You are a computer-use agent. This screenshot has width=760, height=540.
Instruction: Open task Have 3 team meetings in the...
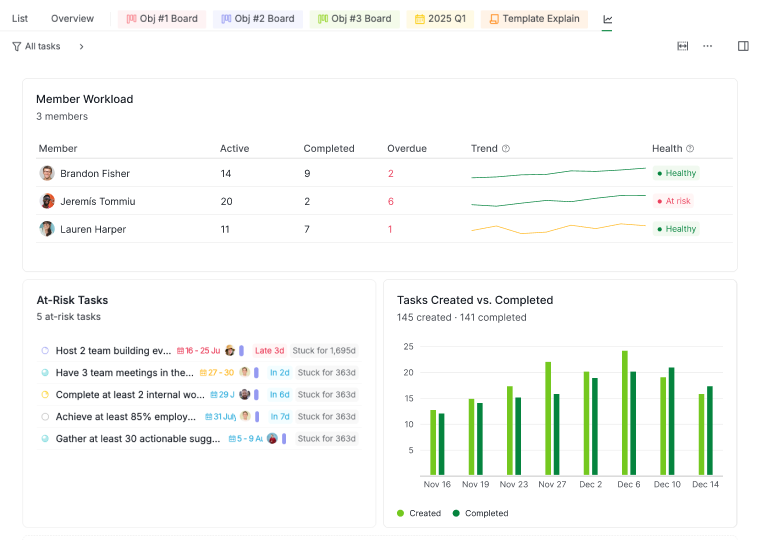click(125, 373)
